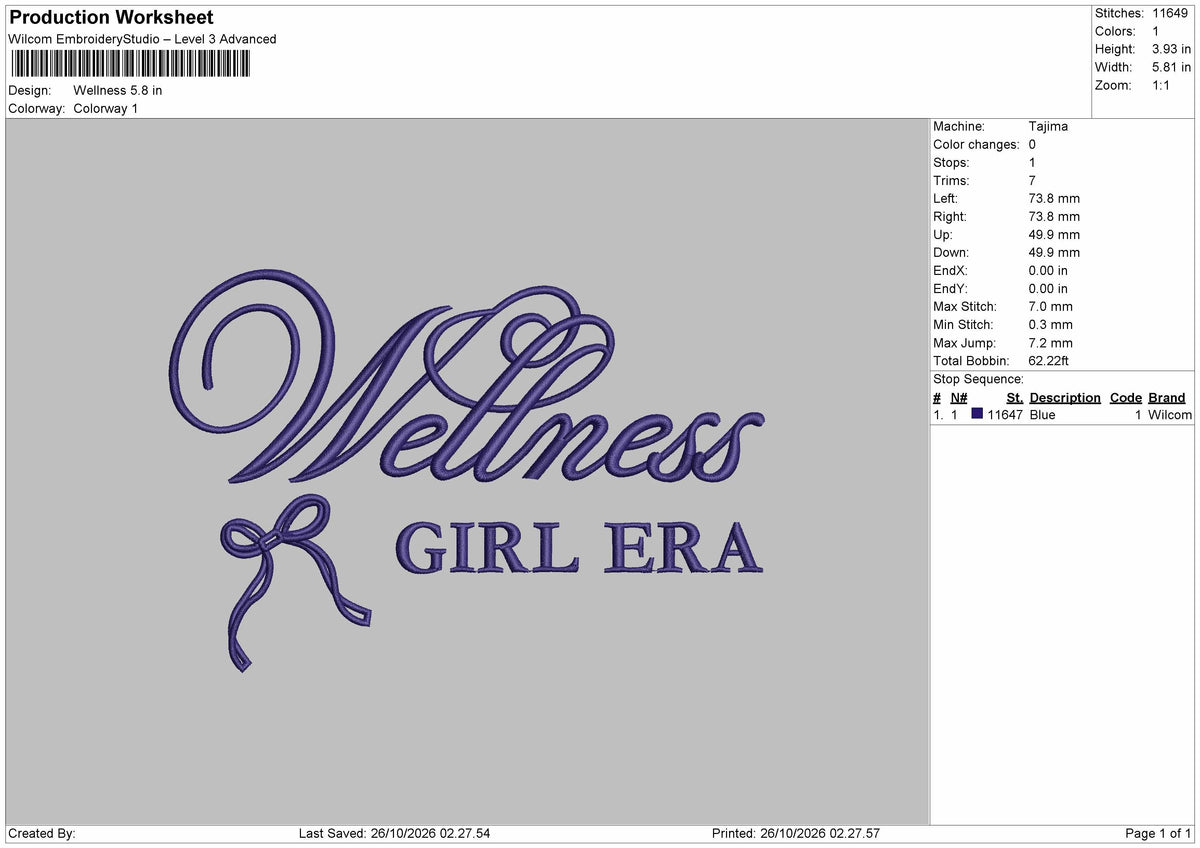Click the Code column header

(1126, 397)
